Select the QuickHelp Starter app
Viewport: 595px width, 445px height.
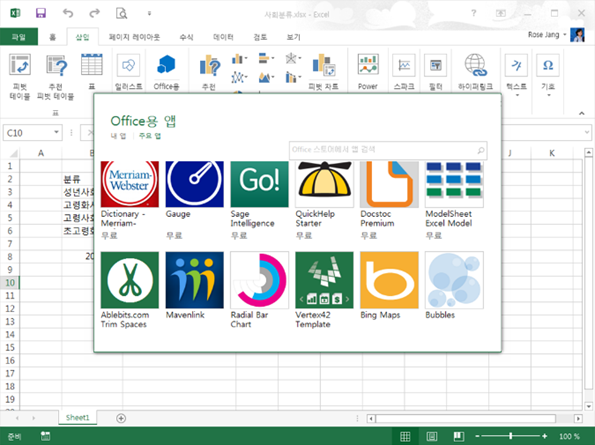(x=324, y=200)
